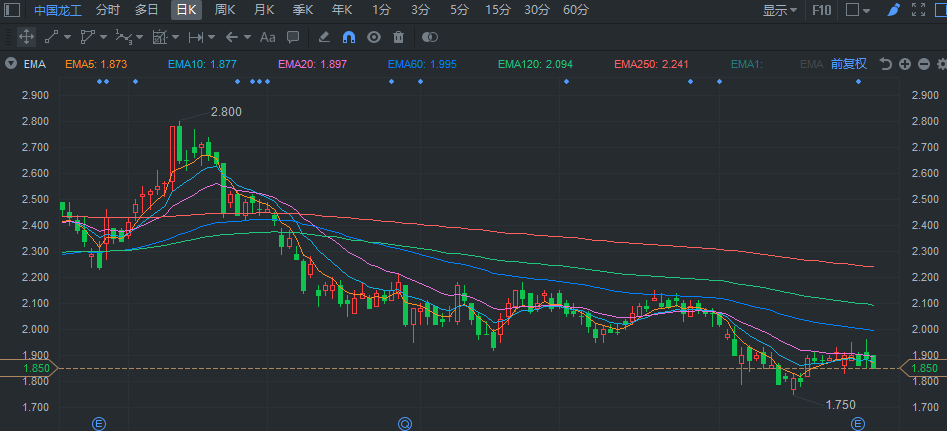This screenshot has width=947, height=431.
Task: Select the polygon shape drawing tool
Action: point(88,37)
